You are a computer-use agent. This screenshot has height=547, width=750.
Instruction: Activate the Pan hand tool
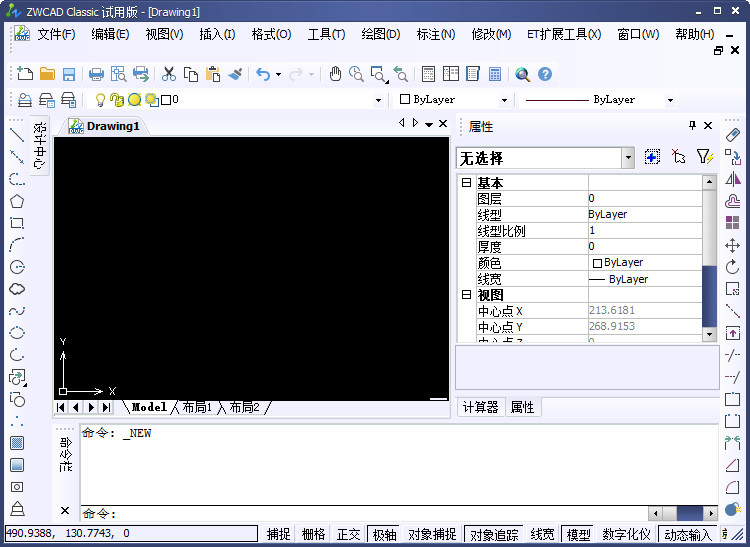(x=335, y=74)
